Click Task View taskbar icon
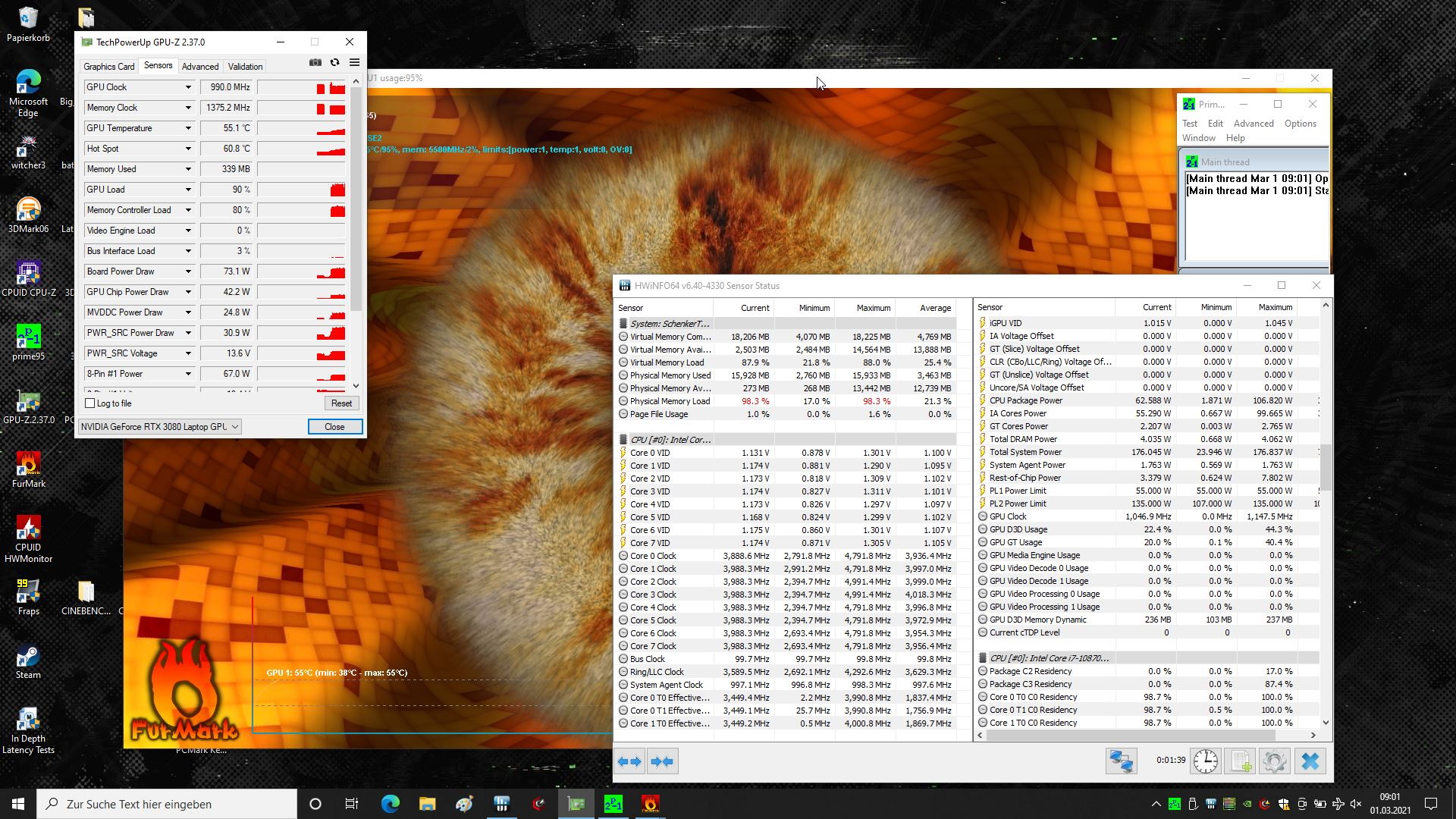 click(x=351, y=804)
